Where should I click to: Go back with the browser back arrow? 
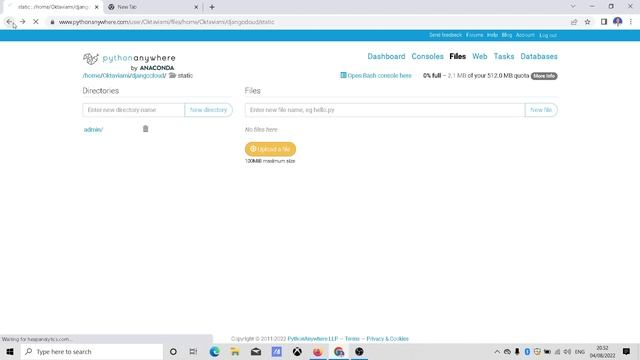9,22
